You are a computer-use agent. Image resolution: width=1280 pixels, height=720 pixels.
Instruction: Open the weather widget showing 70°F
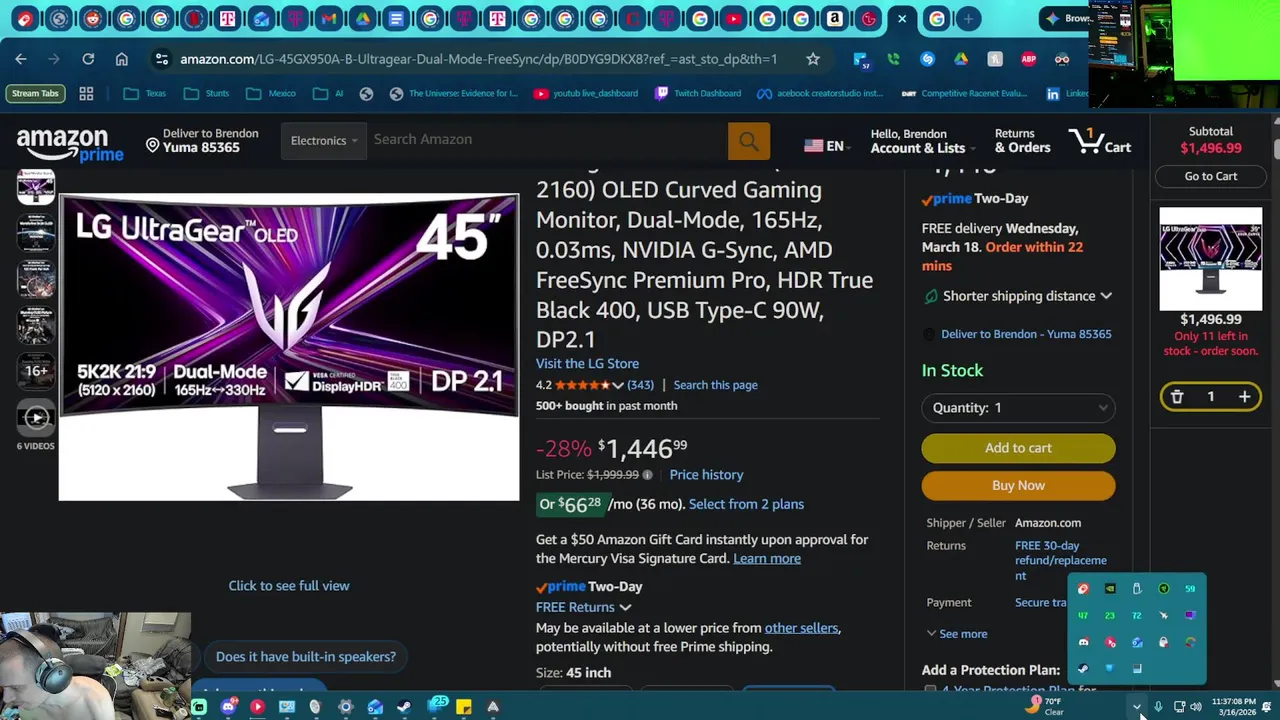[x=1045, y=706]
